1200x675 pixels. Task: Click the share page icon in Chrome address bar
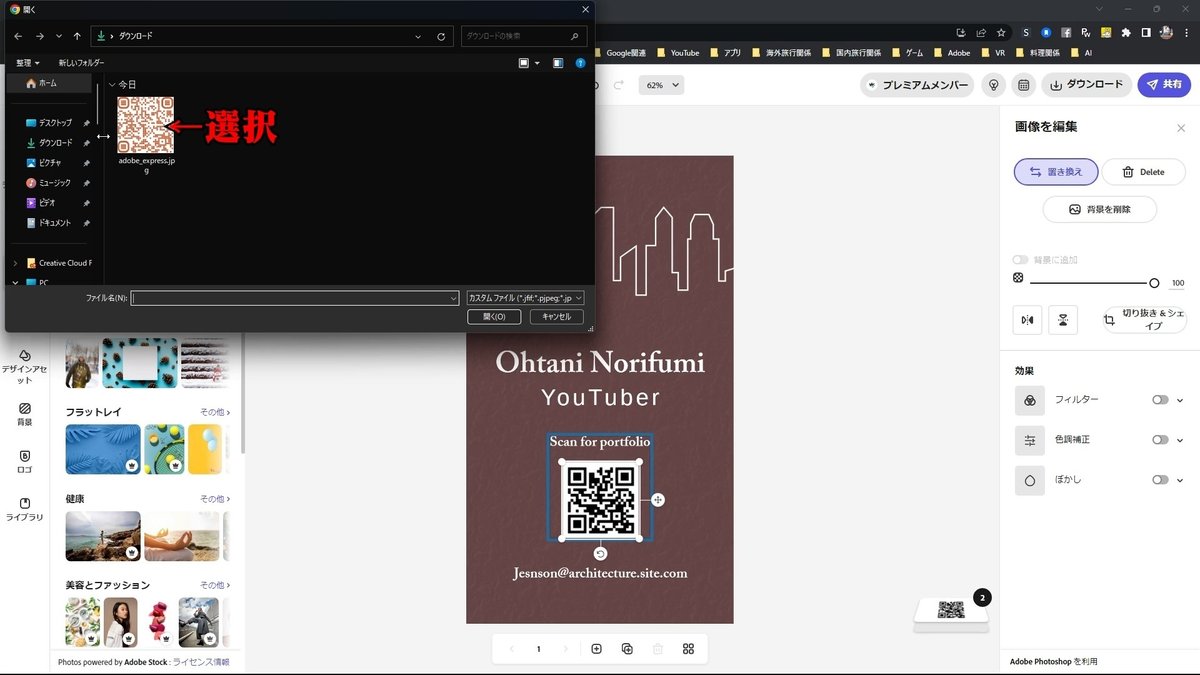coord(981,32)
